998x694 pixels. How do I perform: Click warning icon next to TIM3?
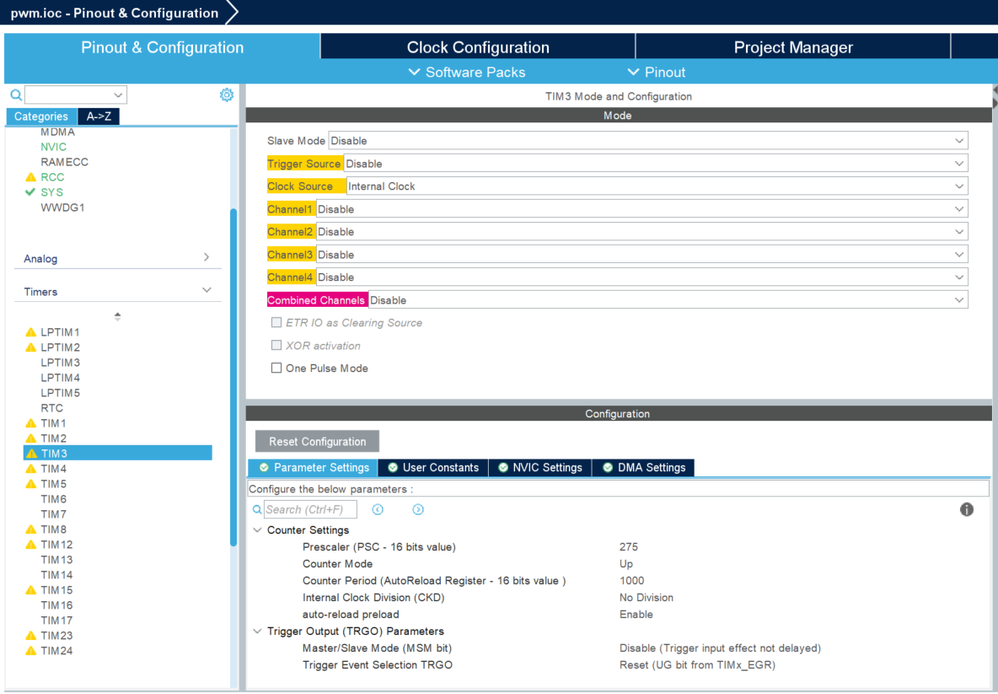point(31,453)
